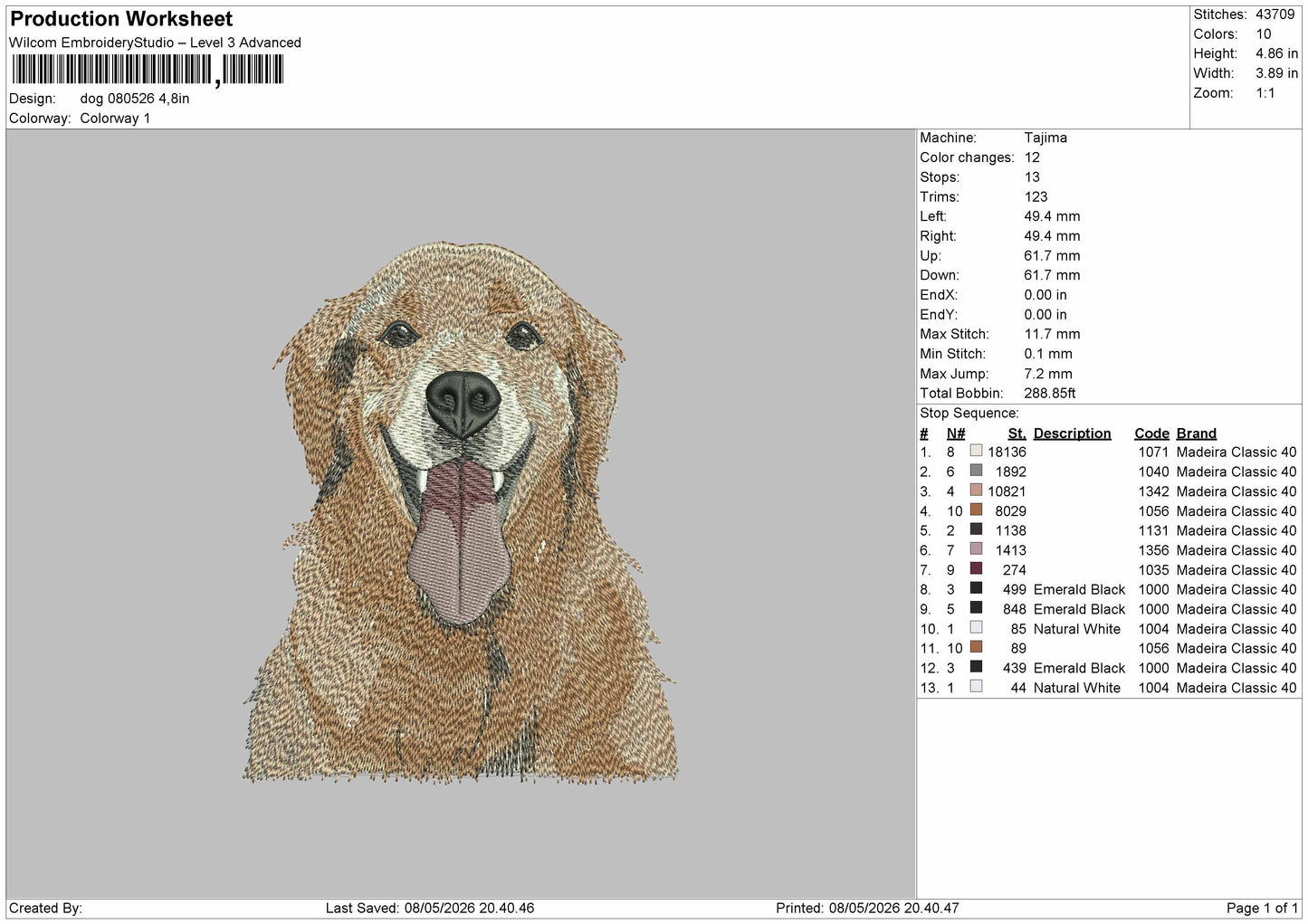Click the 'Colorway 1' value
The height and width of the screenshot is (924, 1308).
(115, 119)
